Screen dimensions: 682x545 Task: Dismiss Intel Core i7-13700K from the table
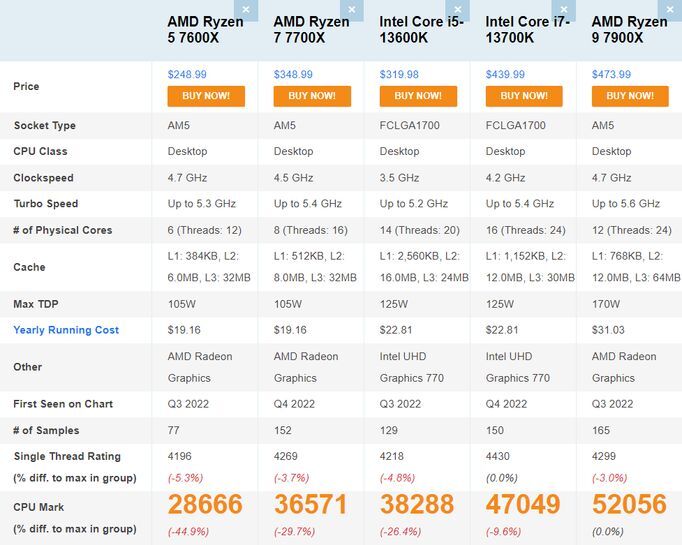point(567,10)
